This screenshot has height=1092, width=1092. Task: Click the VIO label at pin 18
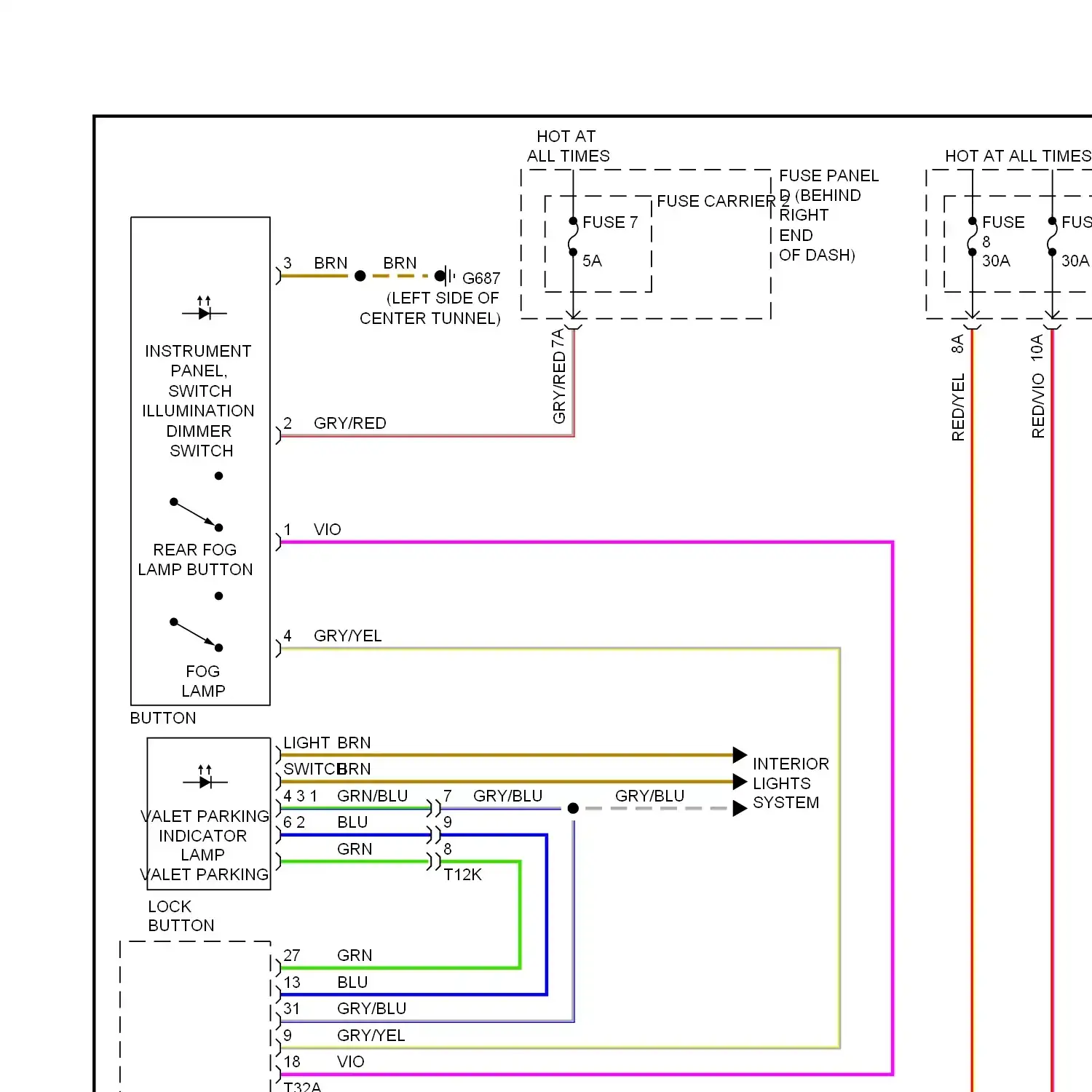[x=350, y=1061]
